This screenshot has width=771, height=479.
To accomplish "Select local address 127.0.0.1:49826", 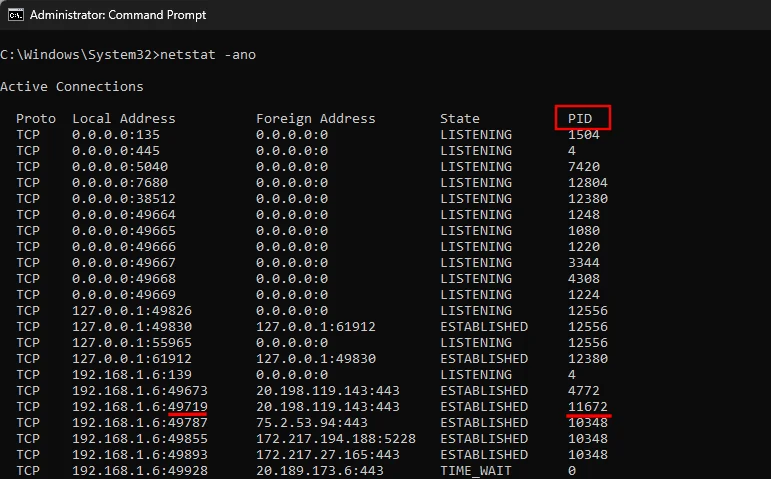I will 132,311.
